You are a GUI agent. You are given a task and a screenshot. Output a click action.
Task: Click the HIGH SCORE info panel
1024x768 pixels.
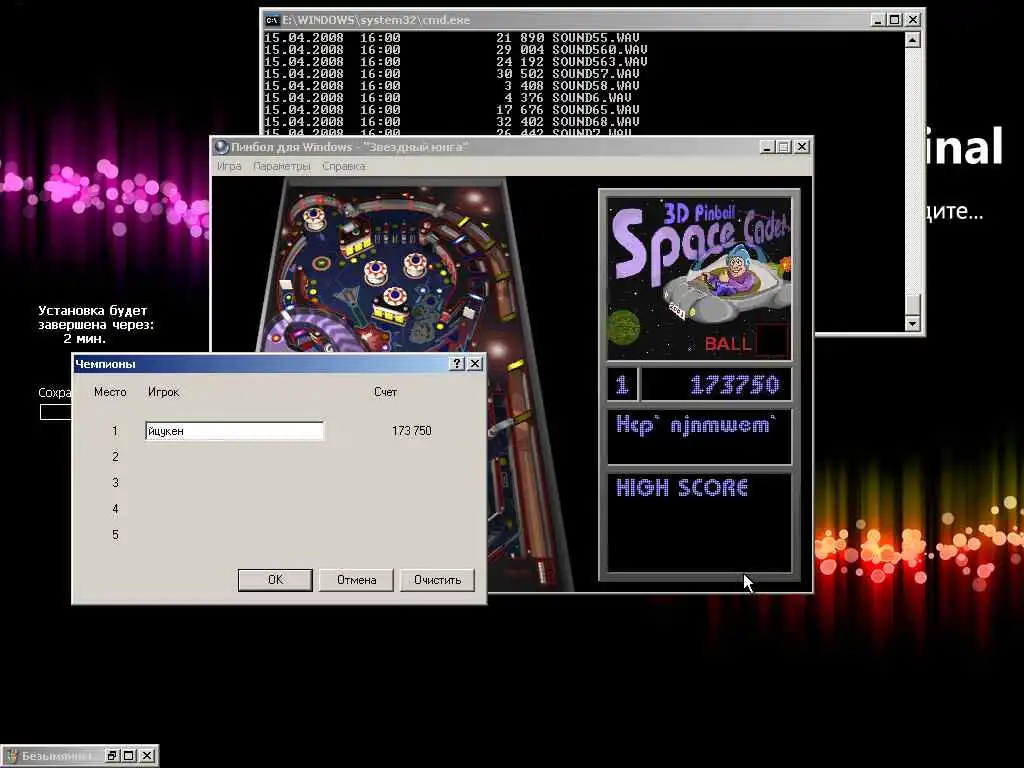point(699,522)
